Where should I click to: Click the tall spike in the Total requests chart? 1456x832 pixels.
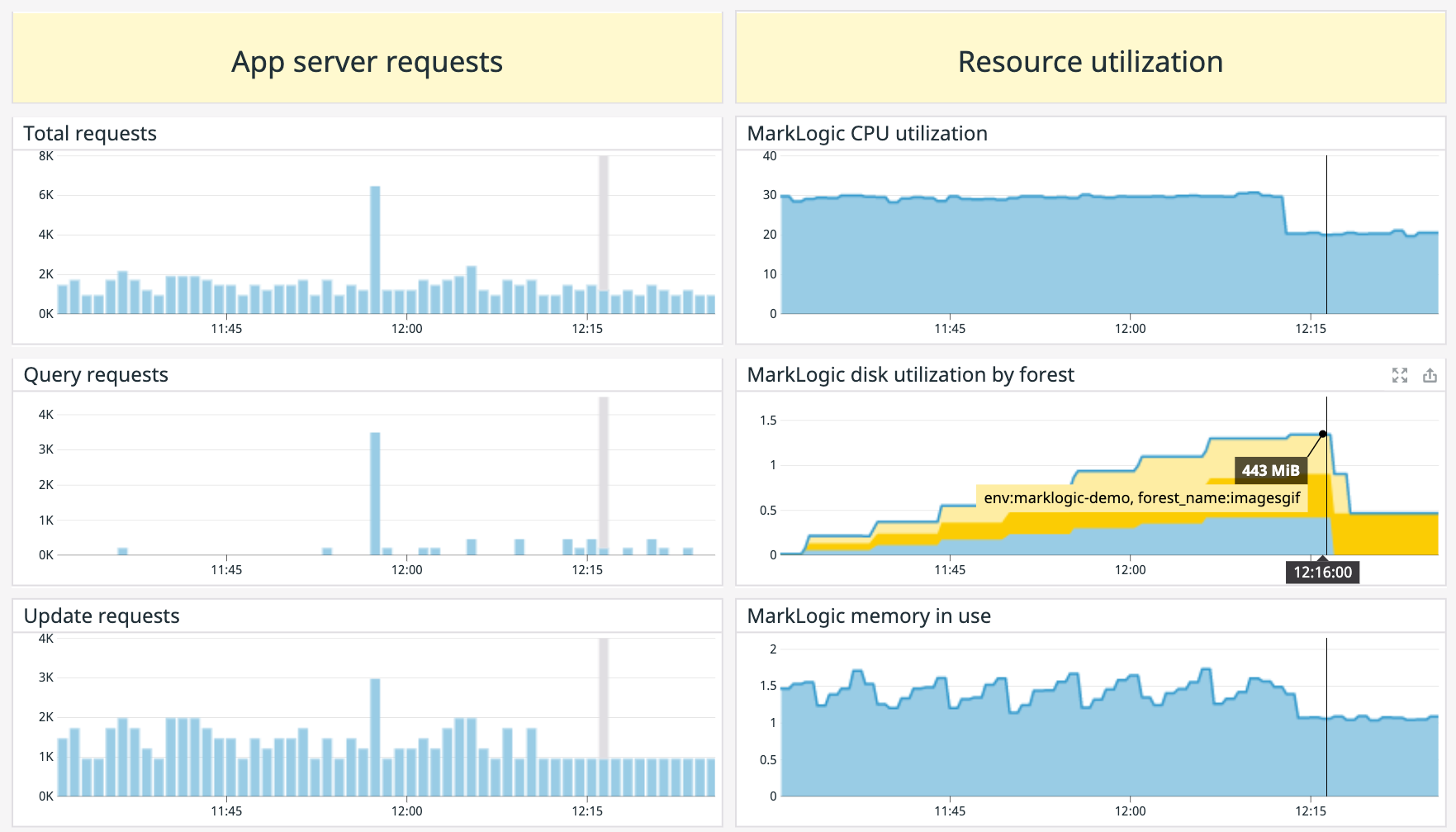pos(376,240)
